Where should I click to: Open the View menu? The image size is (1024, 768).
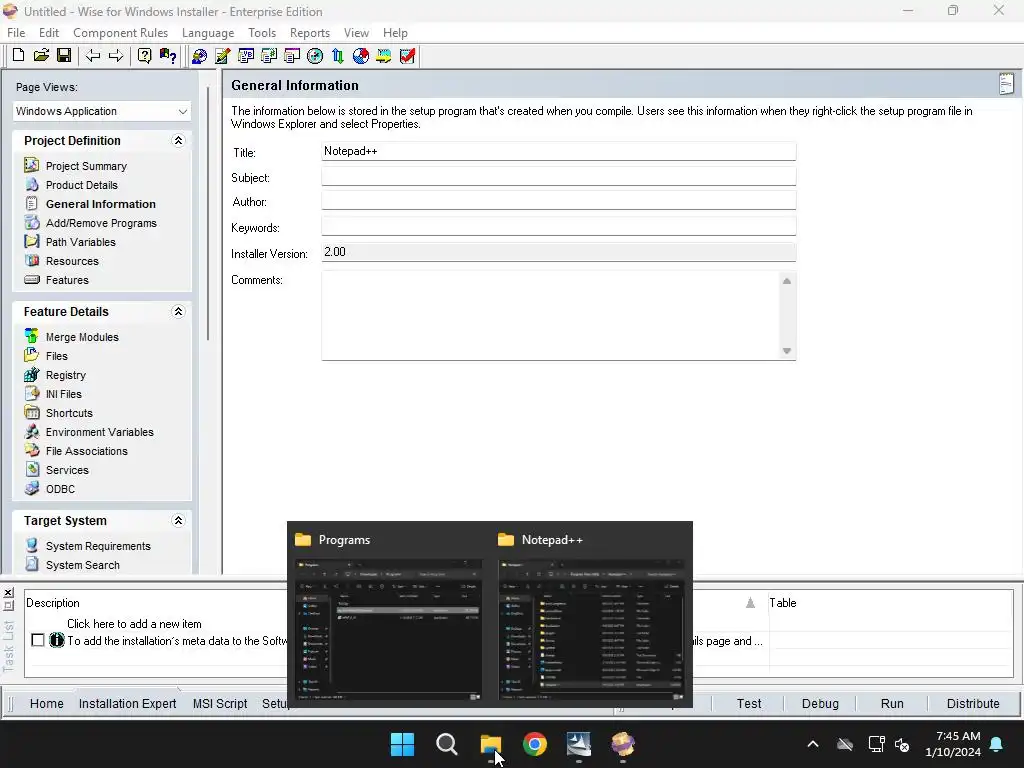pyautogui.click(x=357, y=33)
